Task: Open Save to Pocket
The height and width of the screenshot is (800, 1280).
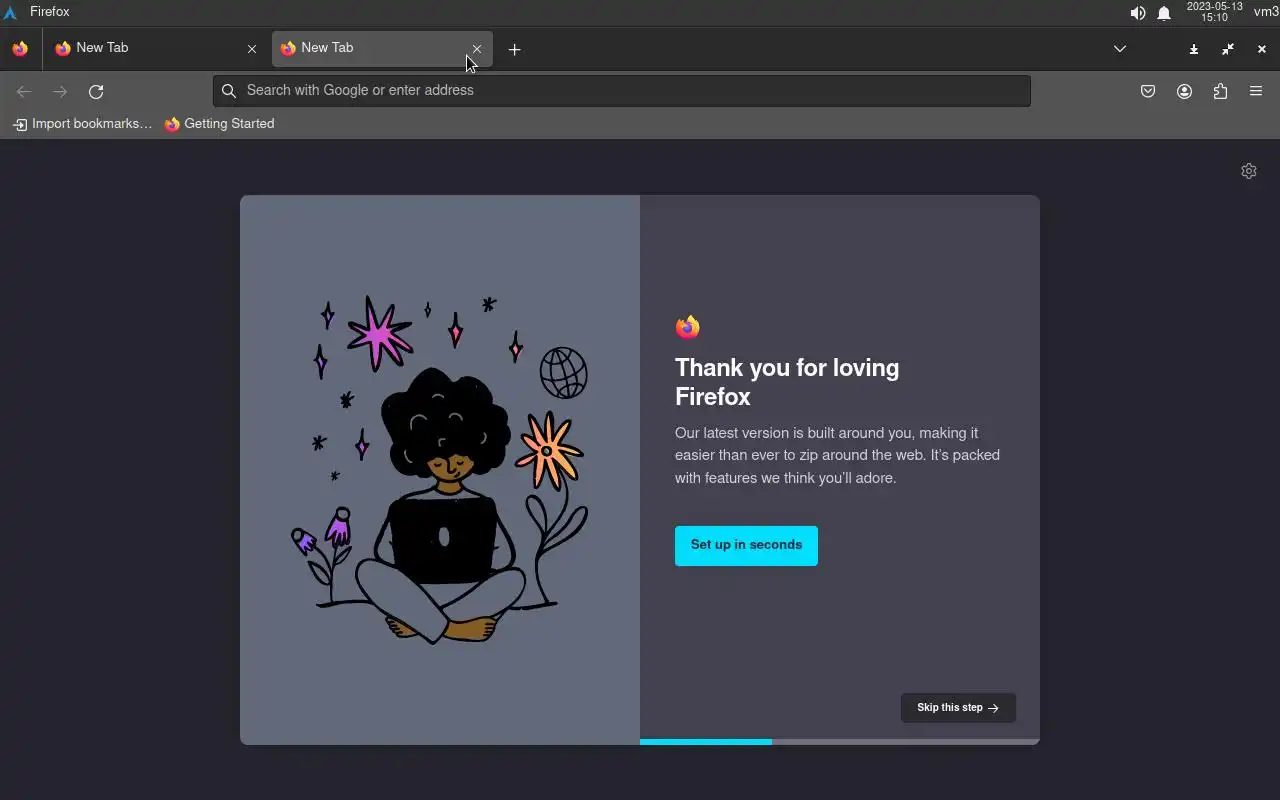Action: pyautogui.click(x=1148, y=91)
